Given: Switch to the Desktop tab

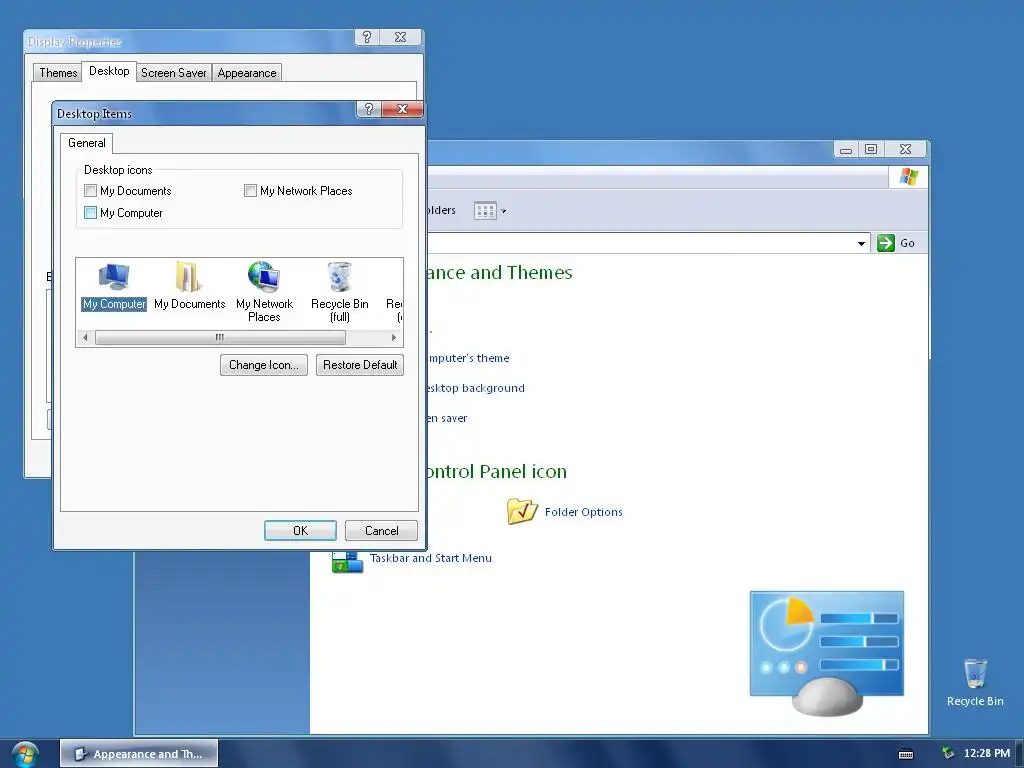Looking at the screenshot, I should coord(109,71).
